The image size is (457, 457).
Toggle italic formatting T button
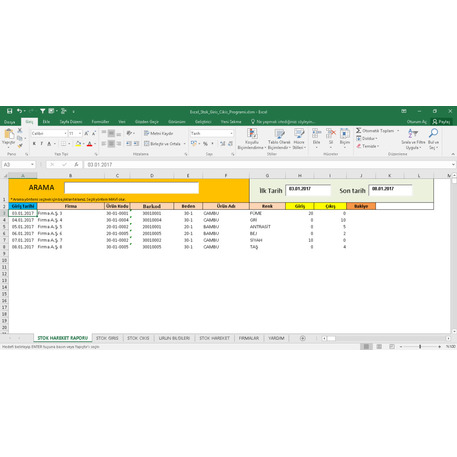[x=41, y=144]
